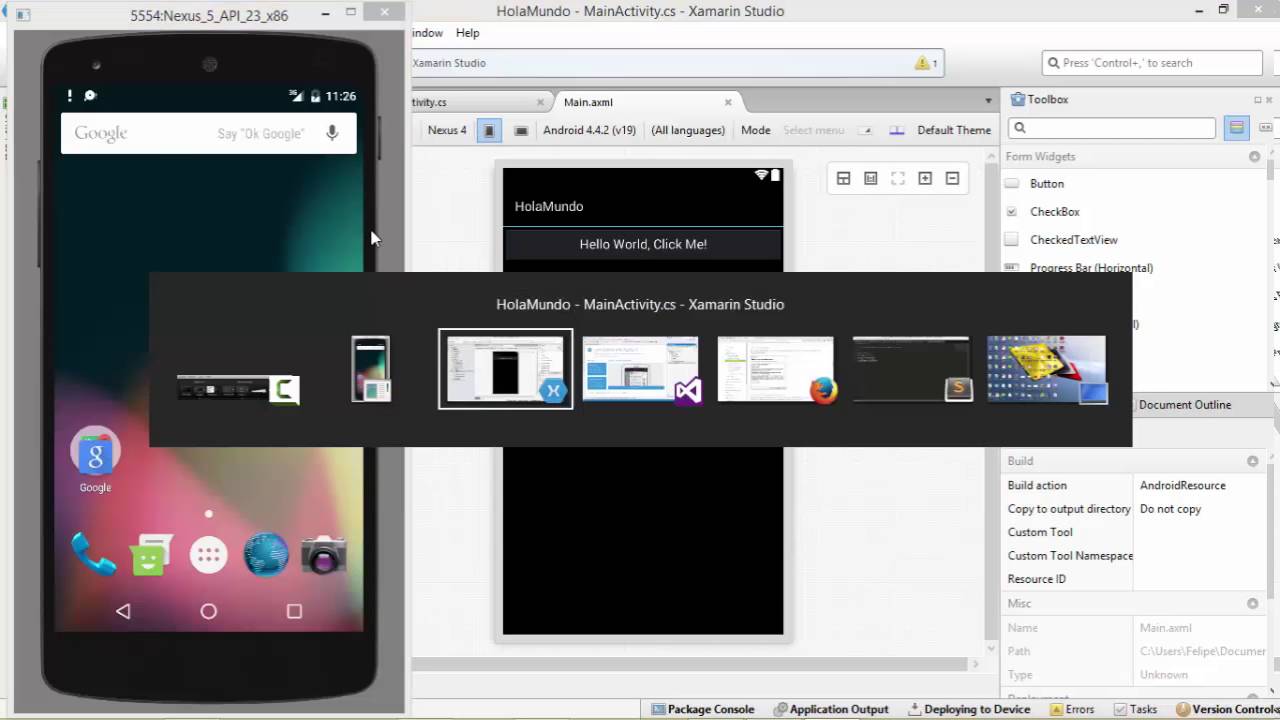This screenshot has width=1280, height=720.
Task: Click the theme icon beside Default Theme
Action: (x=897, y=130)
